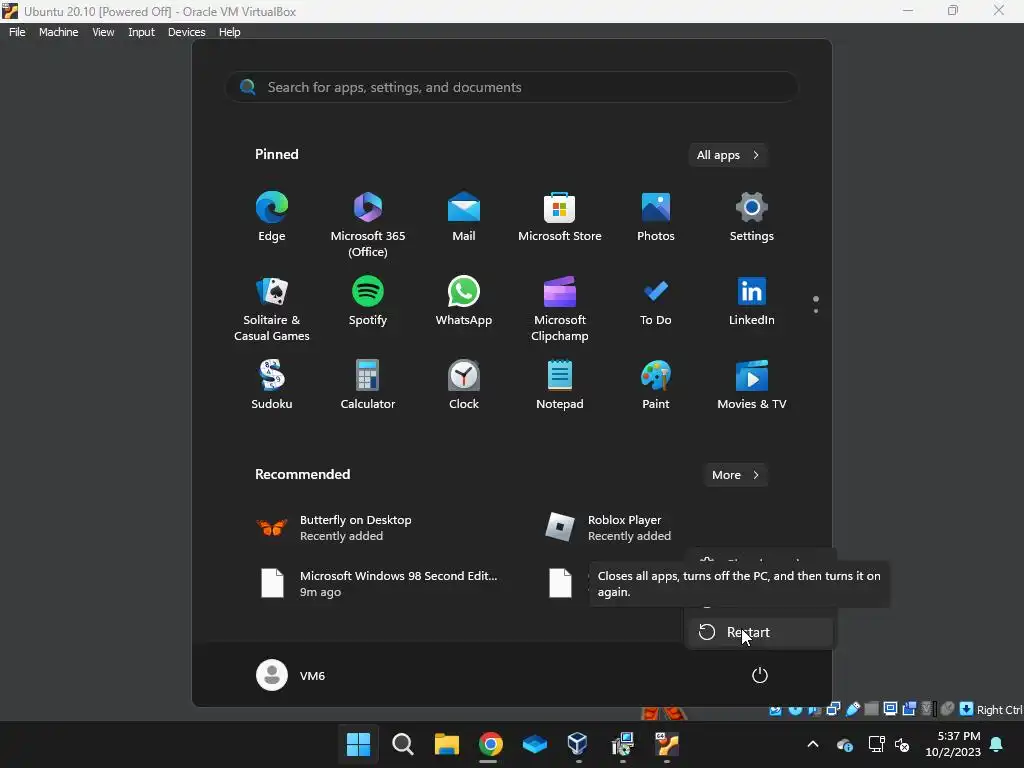
Task: Open the taskbar Search magnifier
Action: [402, 744]
